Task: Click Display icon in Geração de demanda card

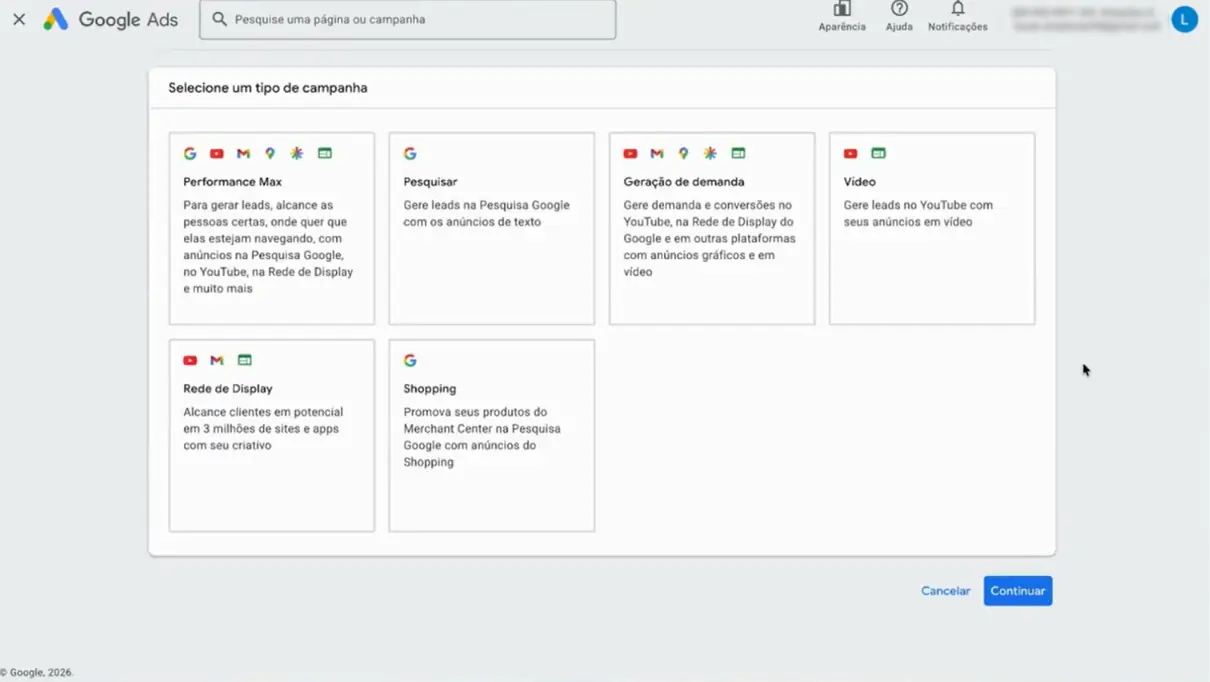Action: point(738,153)
